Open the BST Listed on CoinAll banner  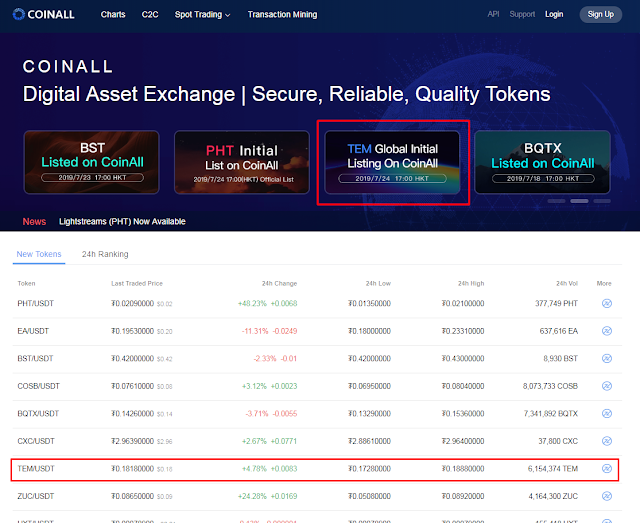click(91, 162)
